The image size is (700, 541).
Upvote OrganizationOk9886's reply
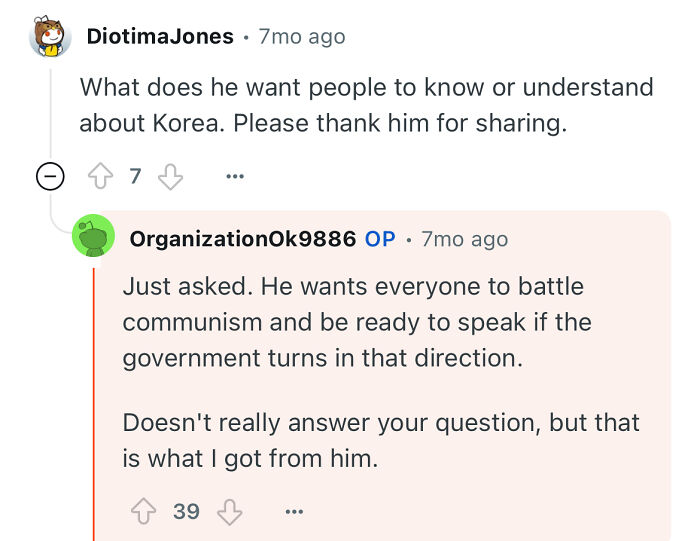pyautogui.click(x=142, y=512)
